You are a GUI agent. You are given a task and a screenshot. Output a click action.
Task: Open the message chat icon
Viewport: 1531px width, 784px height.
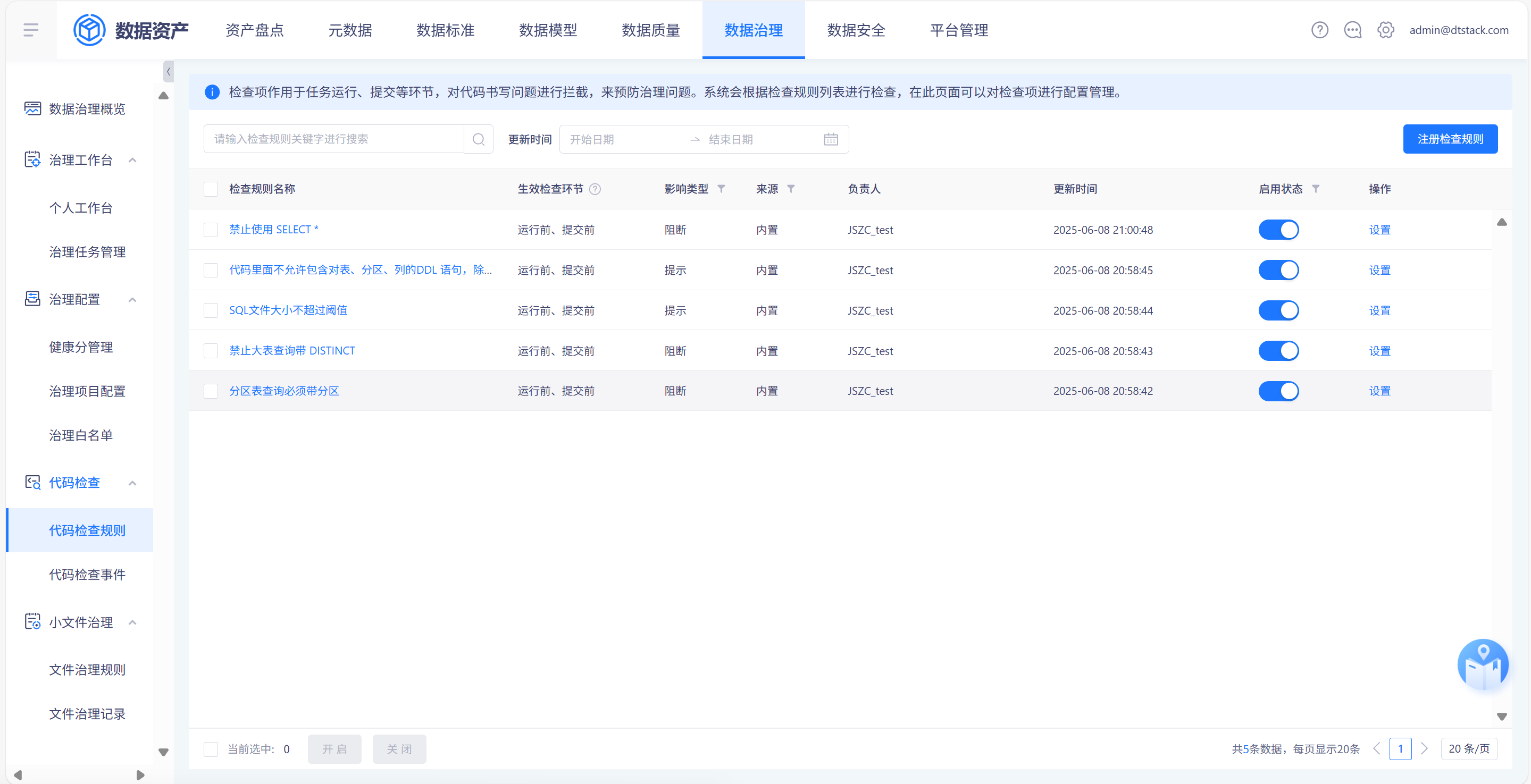click(x=1353, y=30)
